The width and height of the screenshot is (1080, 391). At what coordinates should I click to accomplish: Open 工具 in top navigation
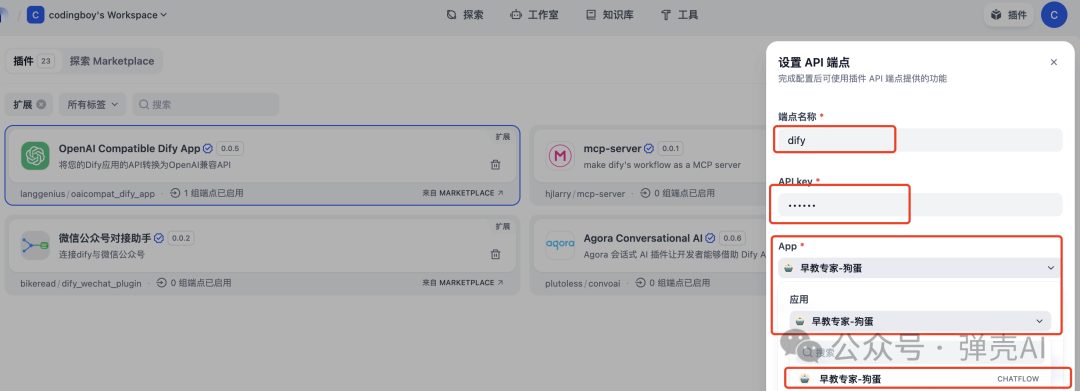point(679,14)
